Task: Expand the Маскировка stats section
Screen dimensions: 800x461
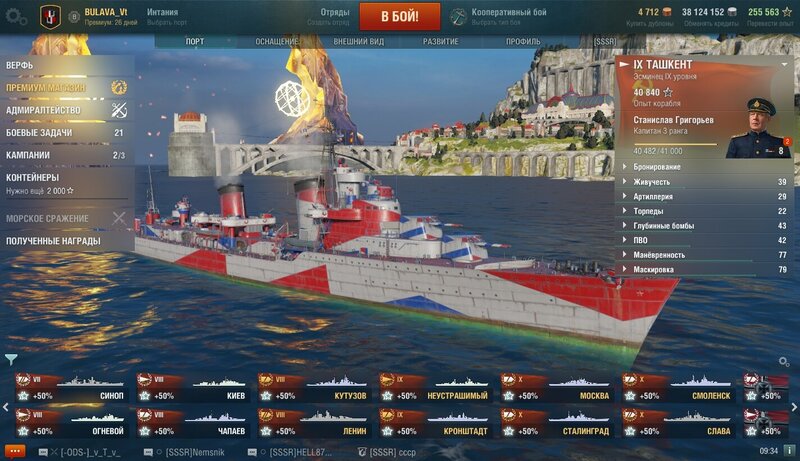Action: [x=706, y=269]
